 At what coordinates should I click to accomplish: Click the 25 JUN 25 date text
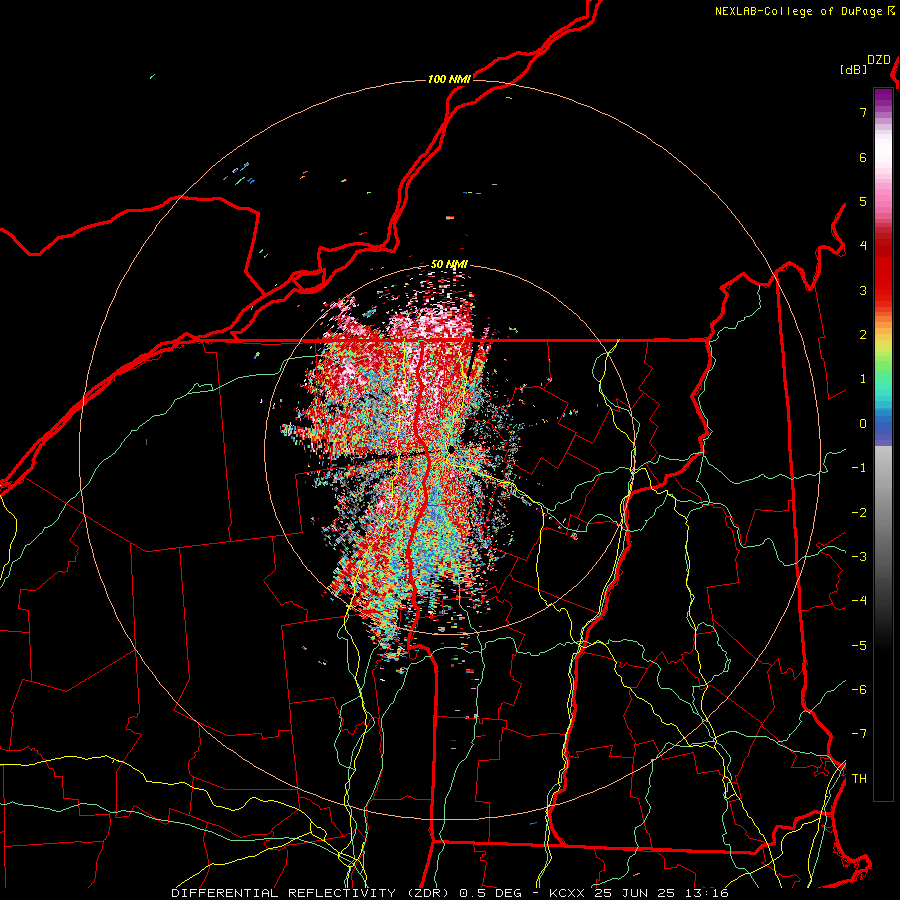click(x=635, y=893)
